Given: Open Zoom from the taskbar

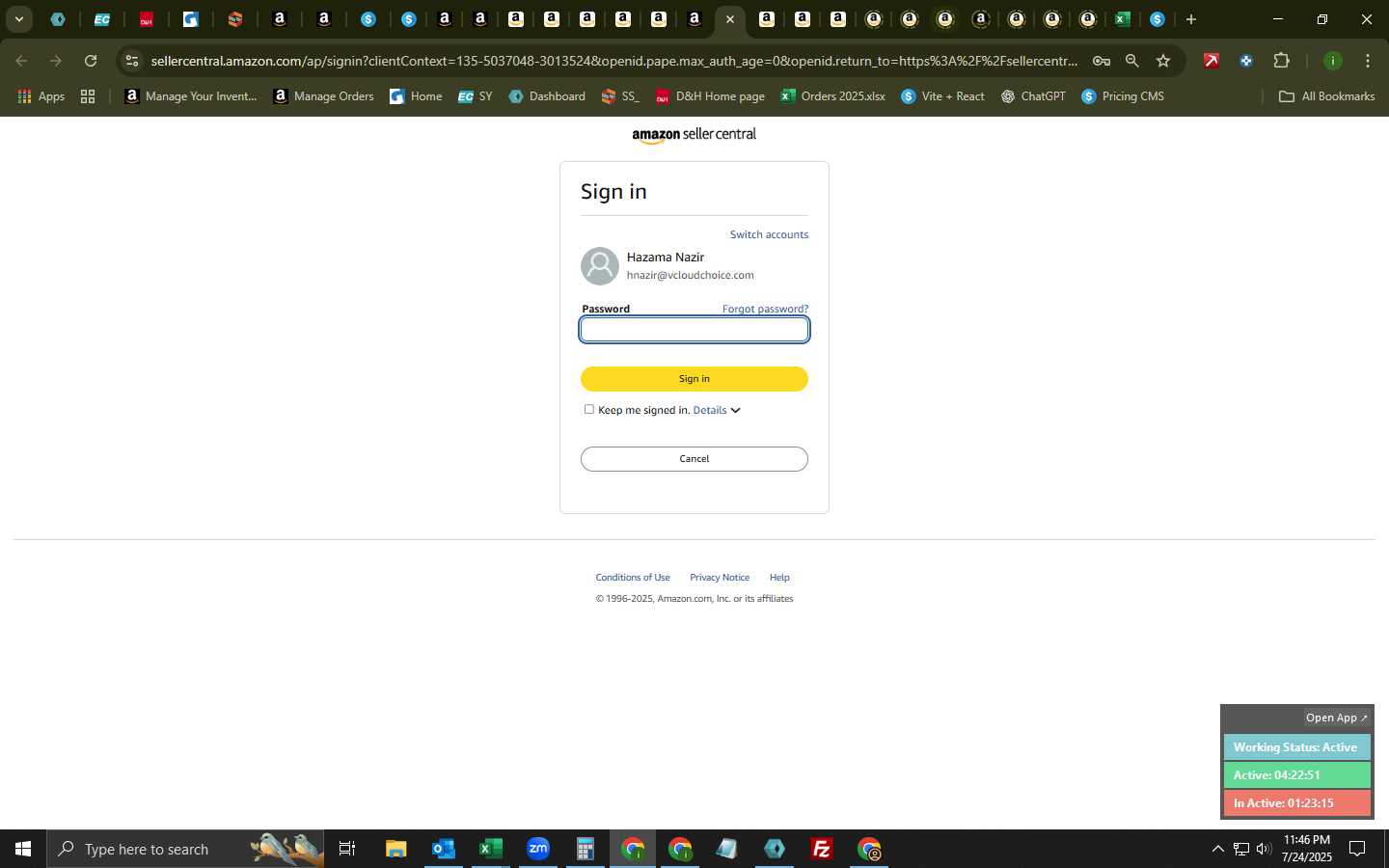Looking at the screenshot, I should click(x=537, y=849).
